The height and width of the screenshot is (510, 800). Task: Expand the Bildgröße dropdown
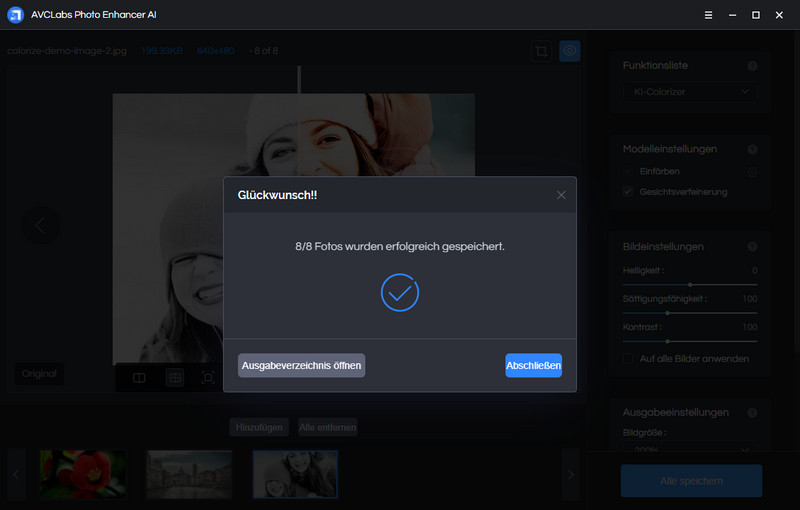pyautogui.click(x=688, y=451)
